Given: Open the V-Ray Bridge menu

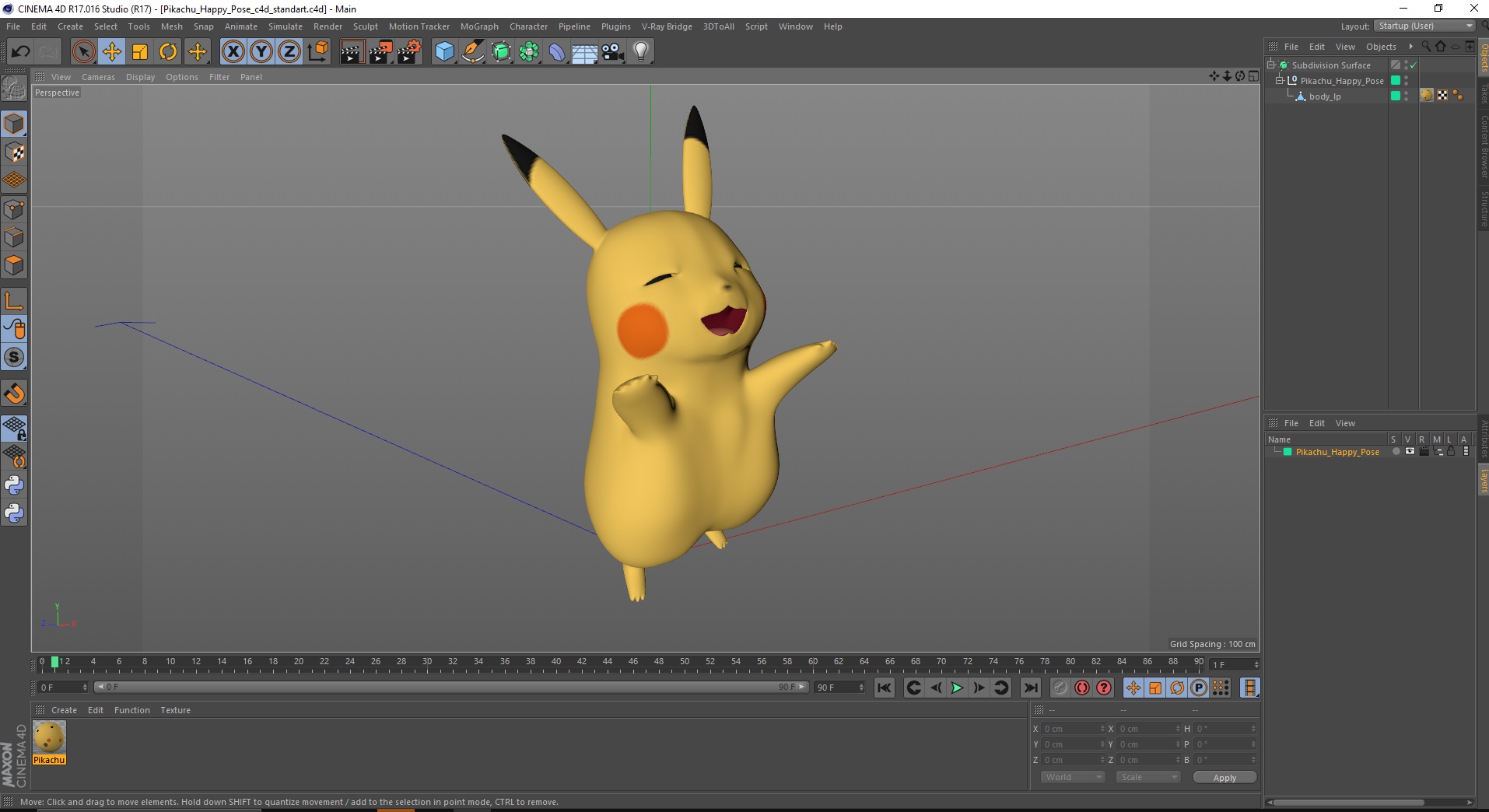Looking at the screenshot, I should tap(667, 26).
